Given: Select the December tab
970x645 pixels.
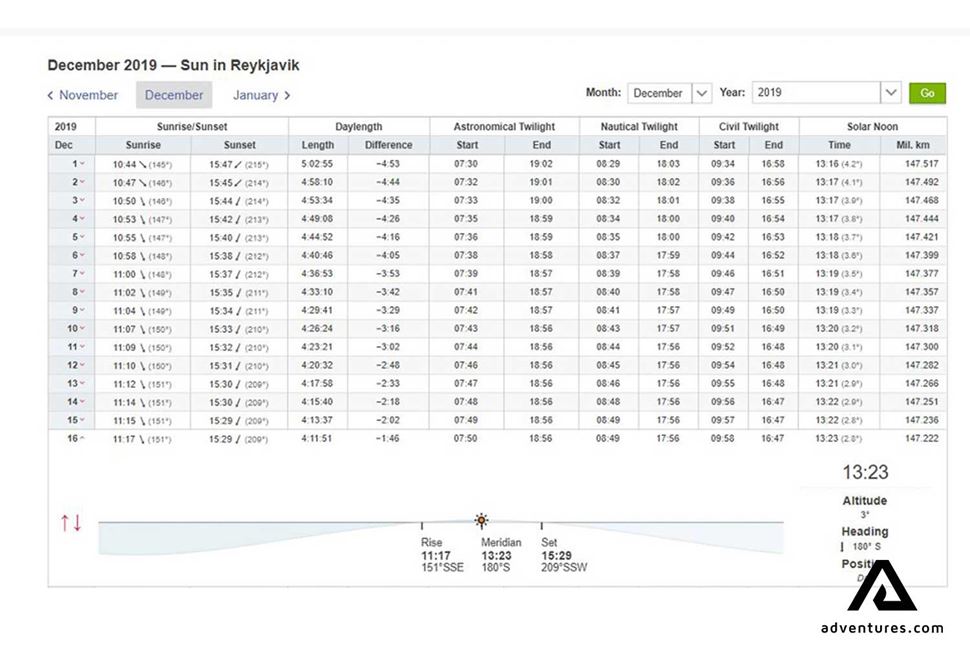Looking at the screenshot, I should pyautogui.click(x=173, y=95).
